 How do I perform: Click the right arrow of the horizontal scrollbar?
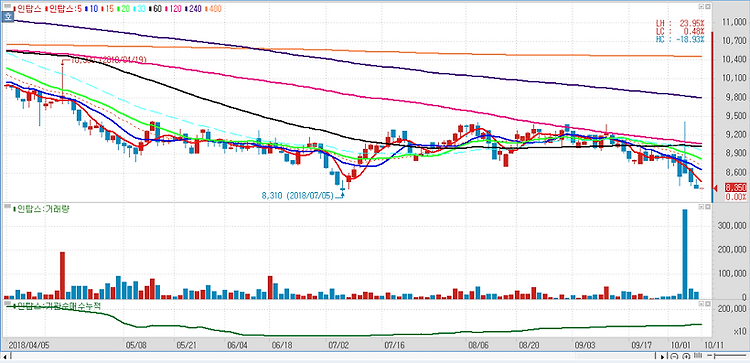(662, 357)
